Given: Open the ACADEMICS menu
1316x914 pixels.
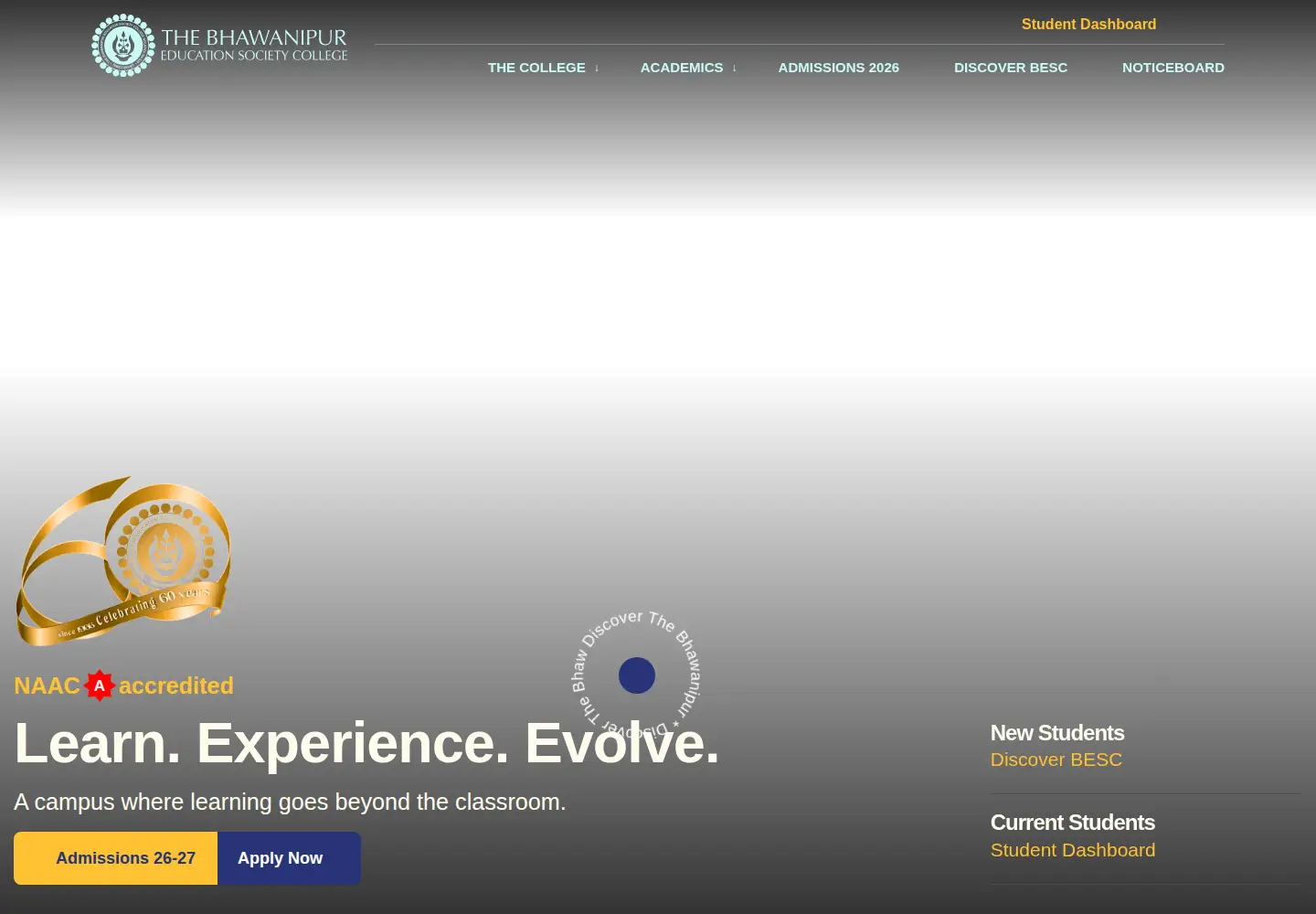Looking at the screenshot, I should 682,68.
